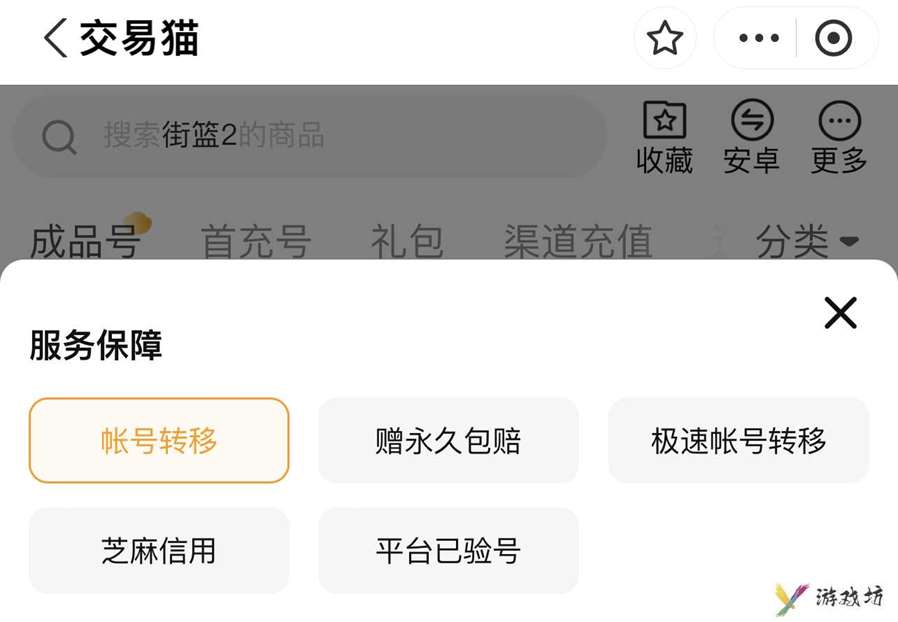This screenshot has width=898, height=622.
Task: Close the 服务保障 filter panel
Action: coord(840,313)
